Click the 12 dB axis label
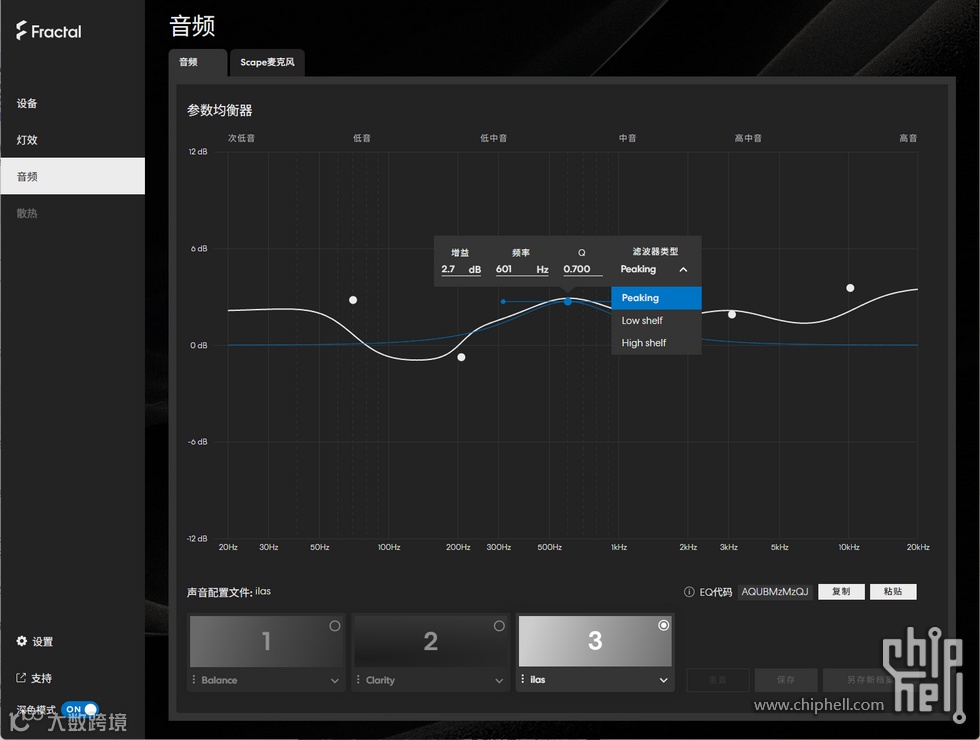 (198, 152)
